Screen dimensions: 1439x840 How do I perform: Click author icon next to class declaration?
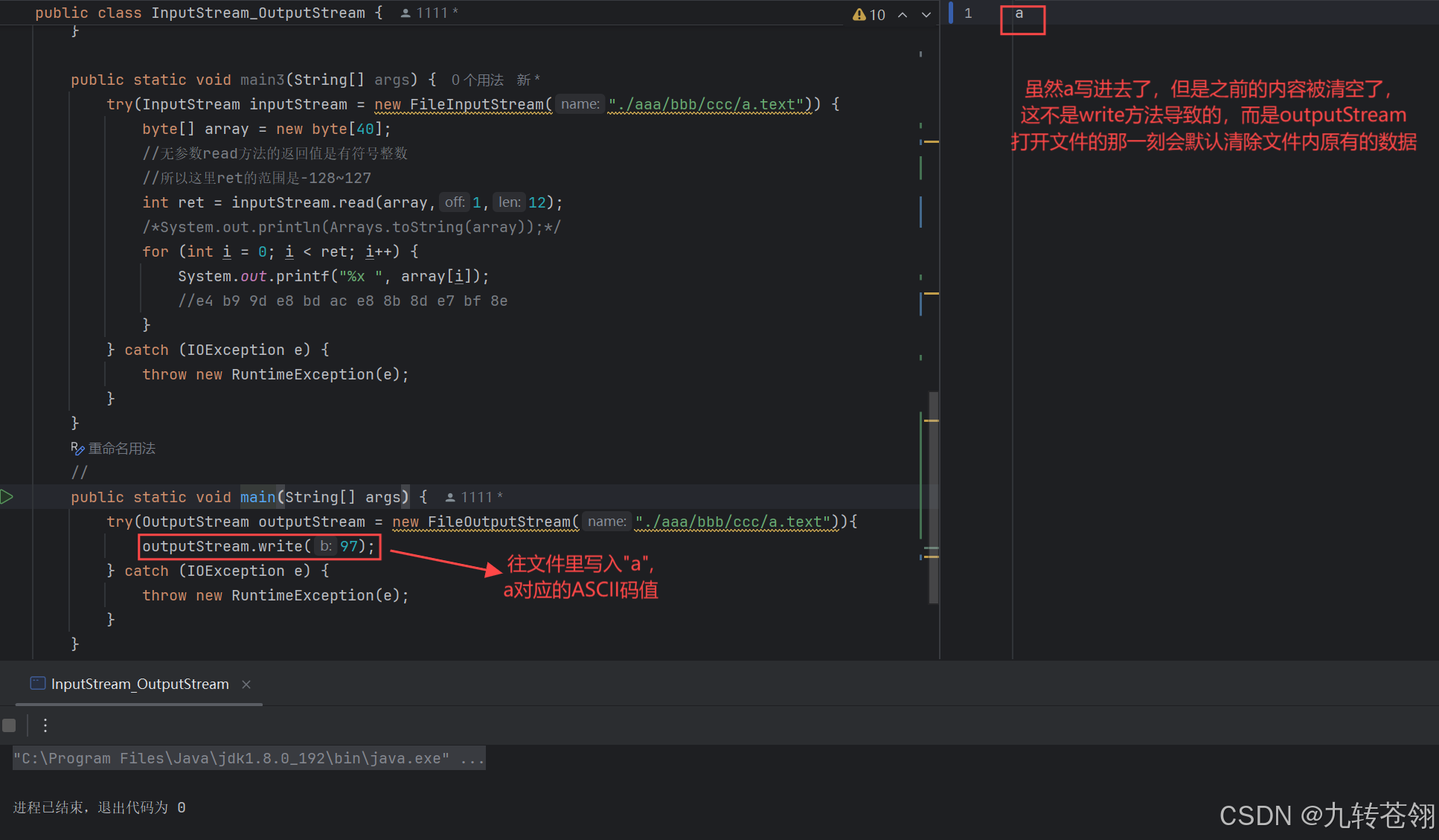pos(406,13)
